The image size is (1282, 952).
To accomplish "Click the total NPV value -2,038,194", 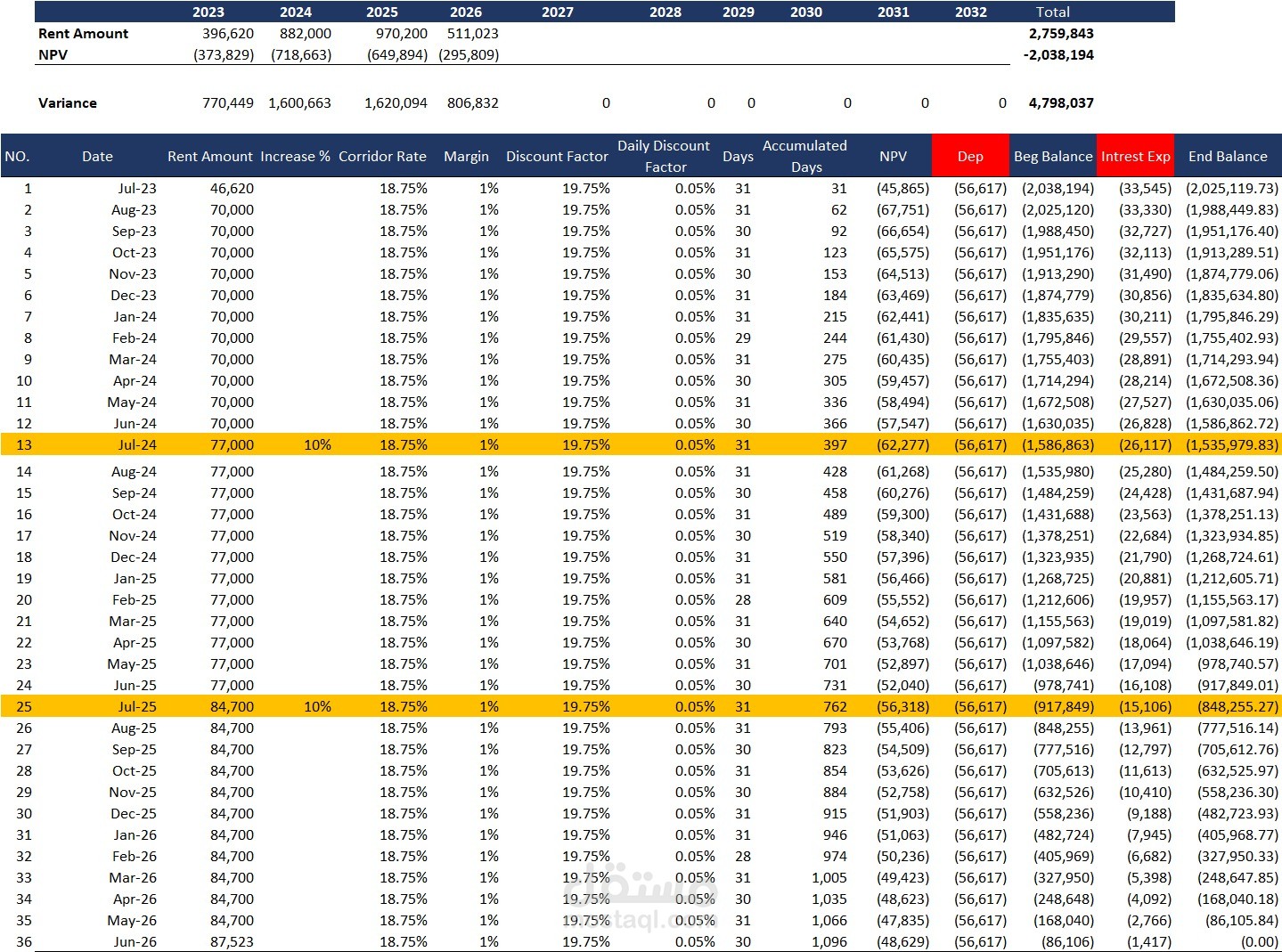I will pyautogui.click(x=1059, y=54).
